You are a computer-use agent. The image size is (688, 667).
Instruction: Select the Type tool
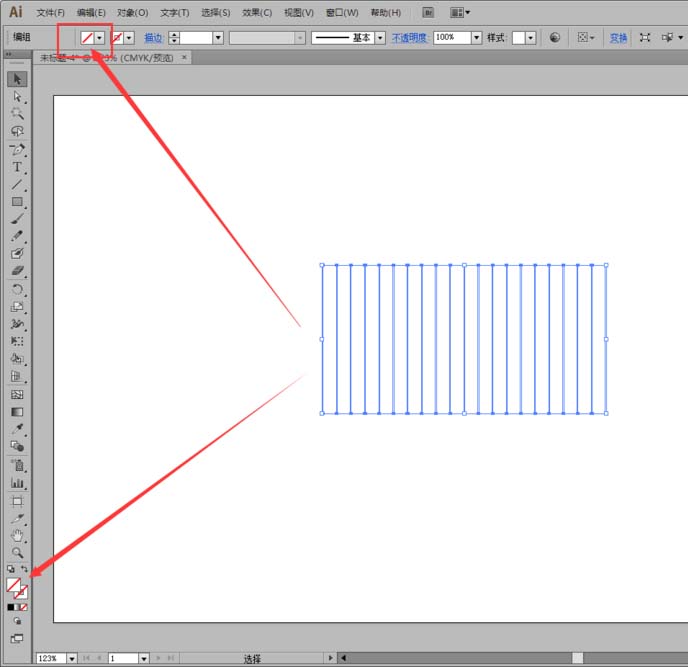click(17, 167)
